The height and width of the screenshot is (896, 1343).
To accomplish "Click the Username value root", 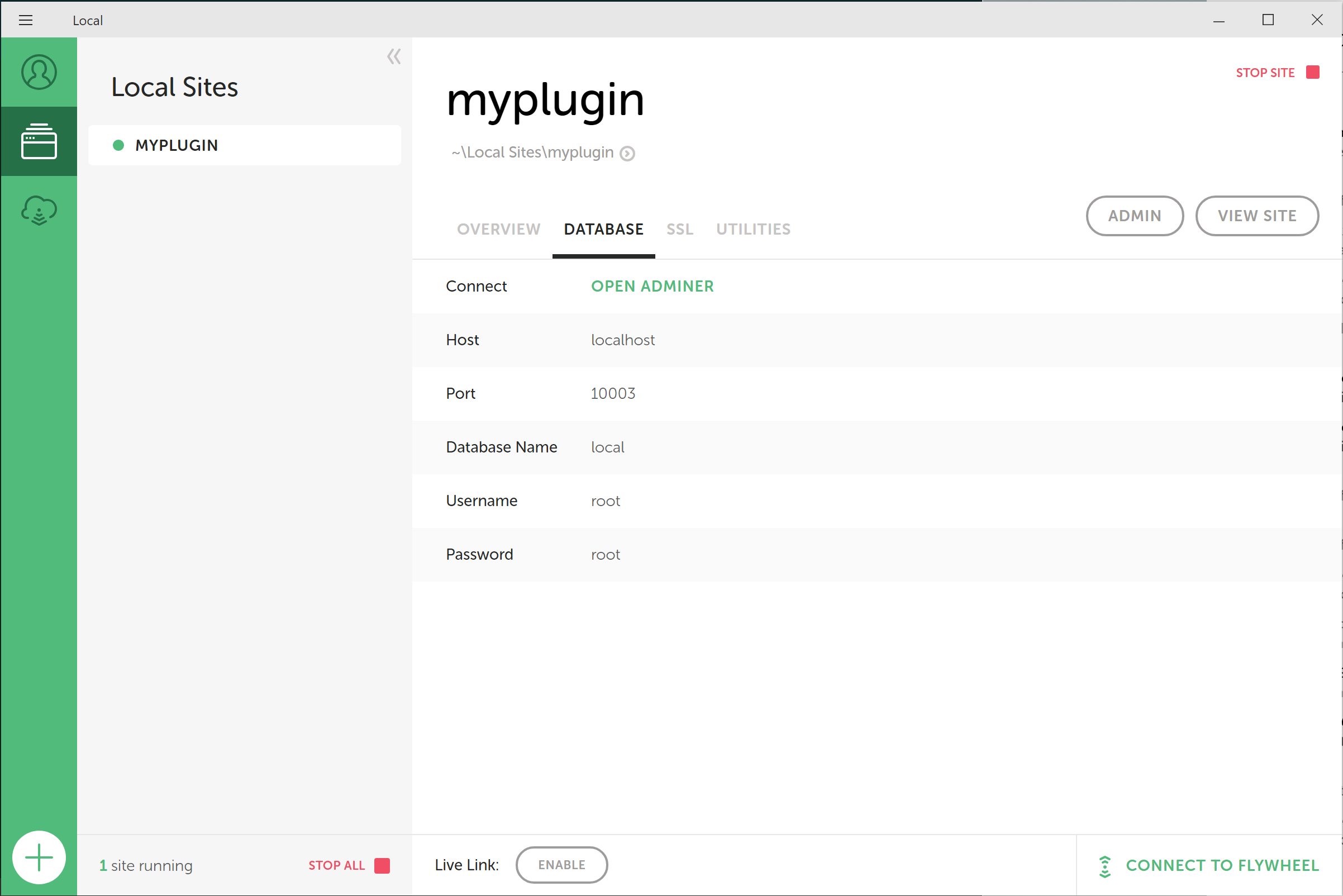I will click(605, 501).
